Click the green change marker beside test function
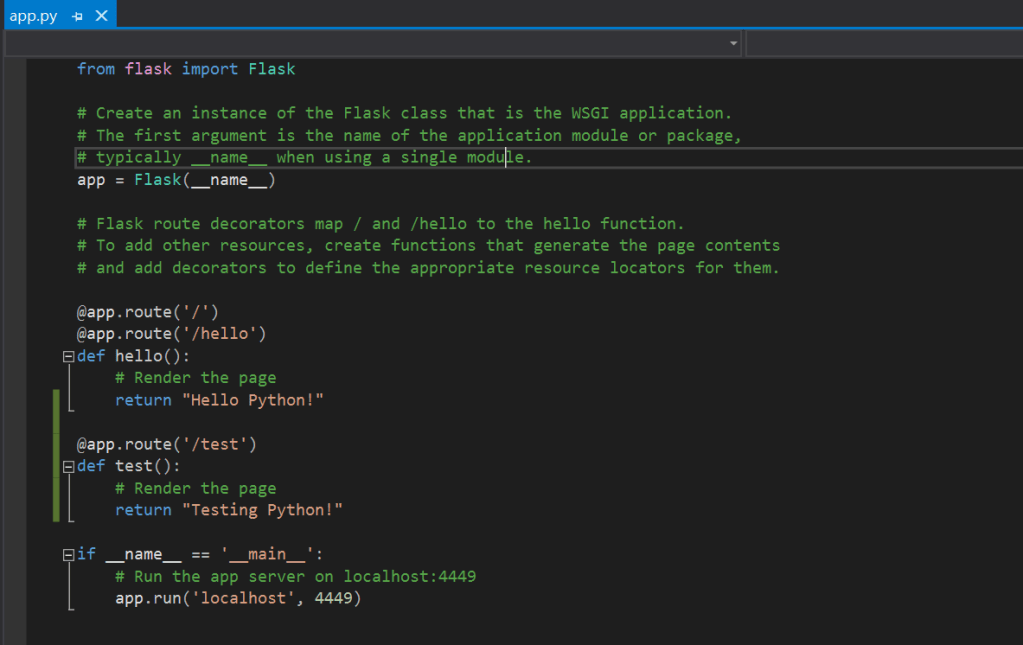1023x645 pixels. (56, 477)
